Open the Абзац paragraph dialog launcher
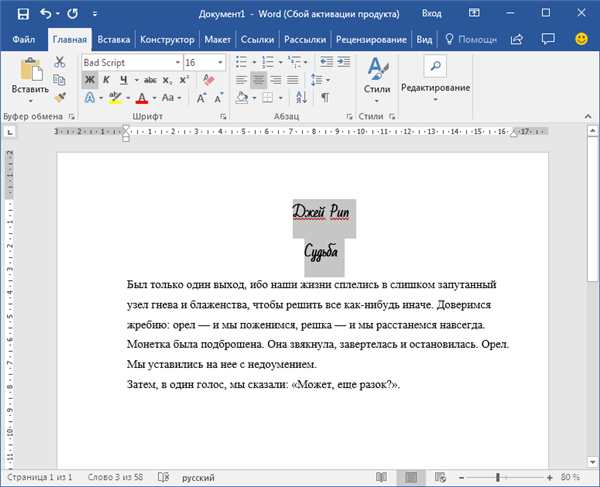600x487 pixels. pyautogui.click(x=349, y=117)
